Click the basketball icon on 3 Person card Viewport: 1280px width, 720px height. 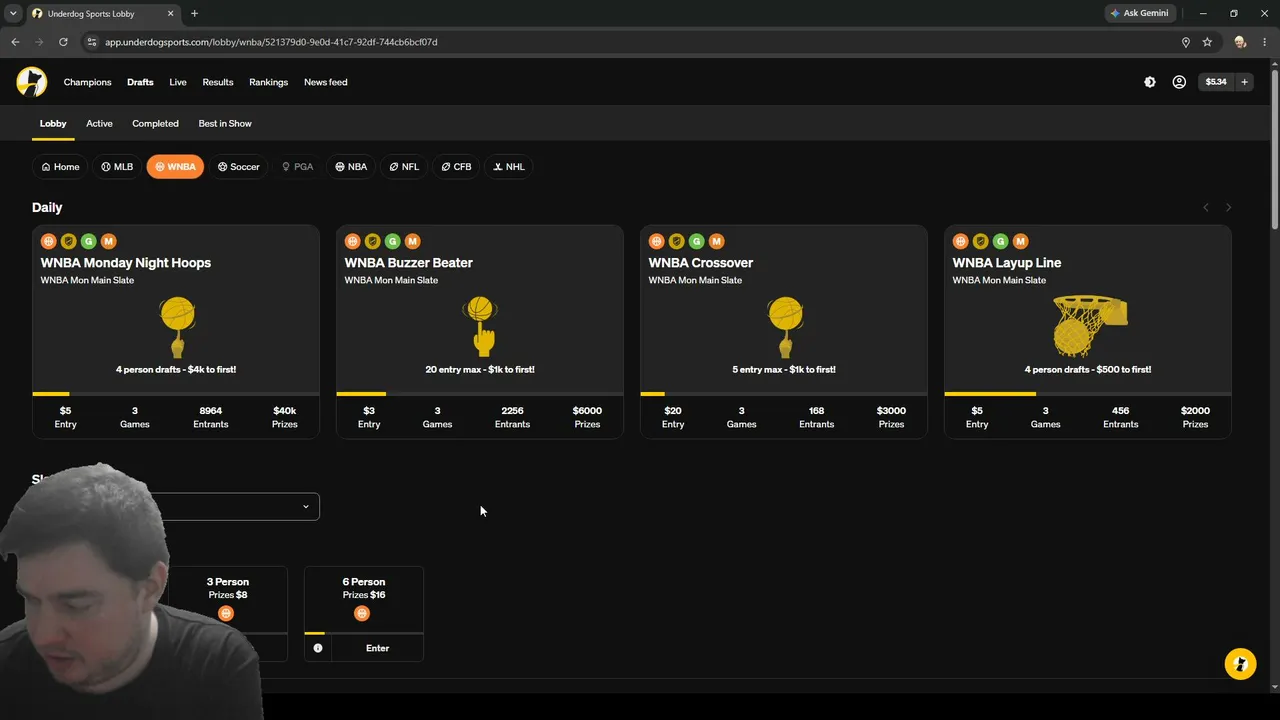pyautogui.click(x=226, y=613)
